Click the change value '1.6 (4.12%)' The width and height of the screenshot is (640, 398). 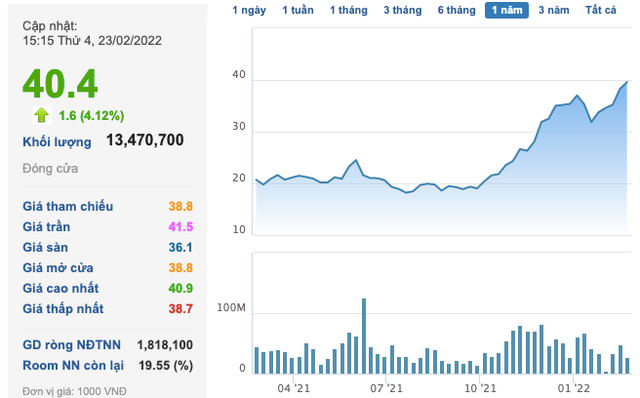pyautogui.click(x=91, y=116)
